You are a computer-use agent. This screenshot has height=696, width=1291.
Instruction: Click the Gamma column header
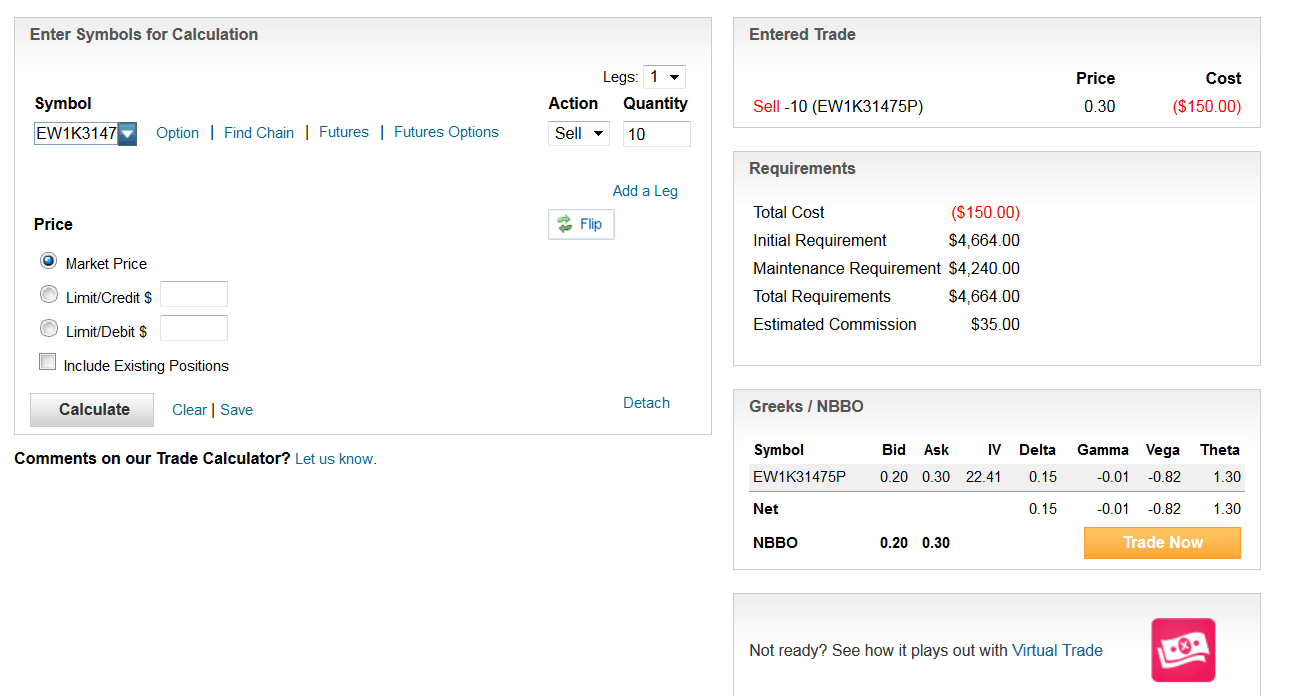pos(1103,450)
